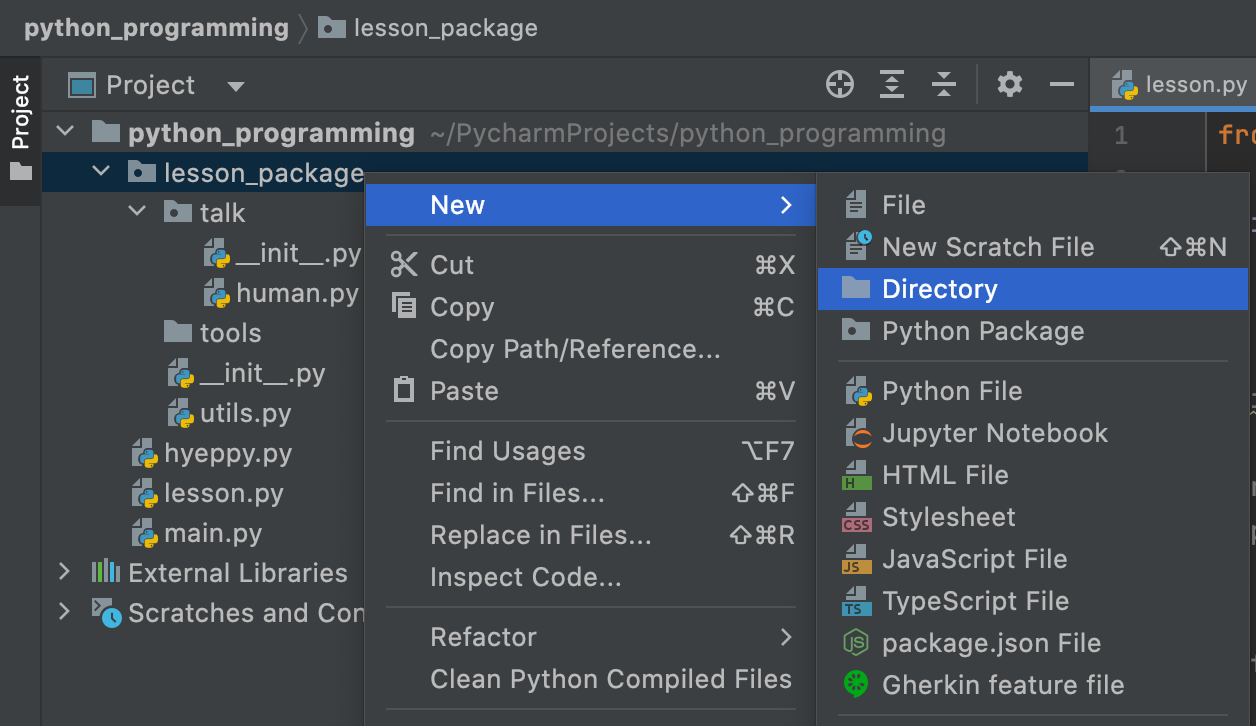This screenshot has height=726, width=1256.
Task: Click the New Scratch File icon
Action: point(858,246)
